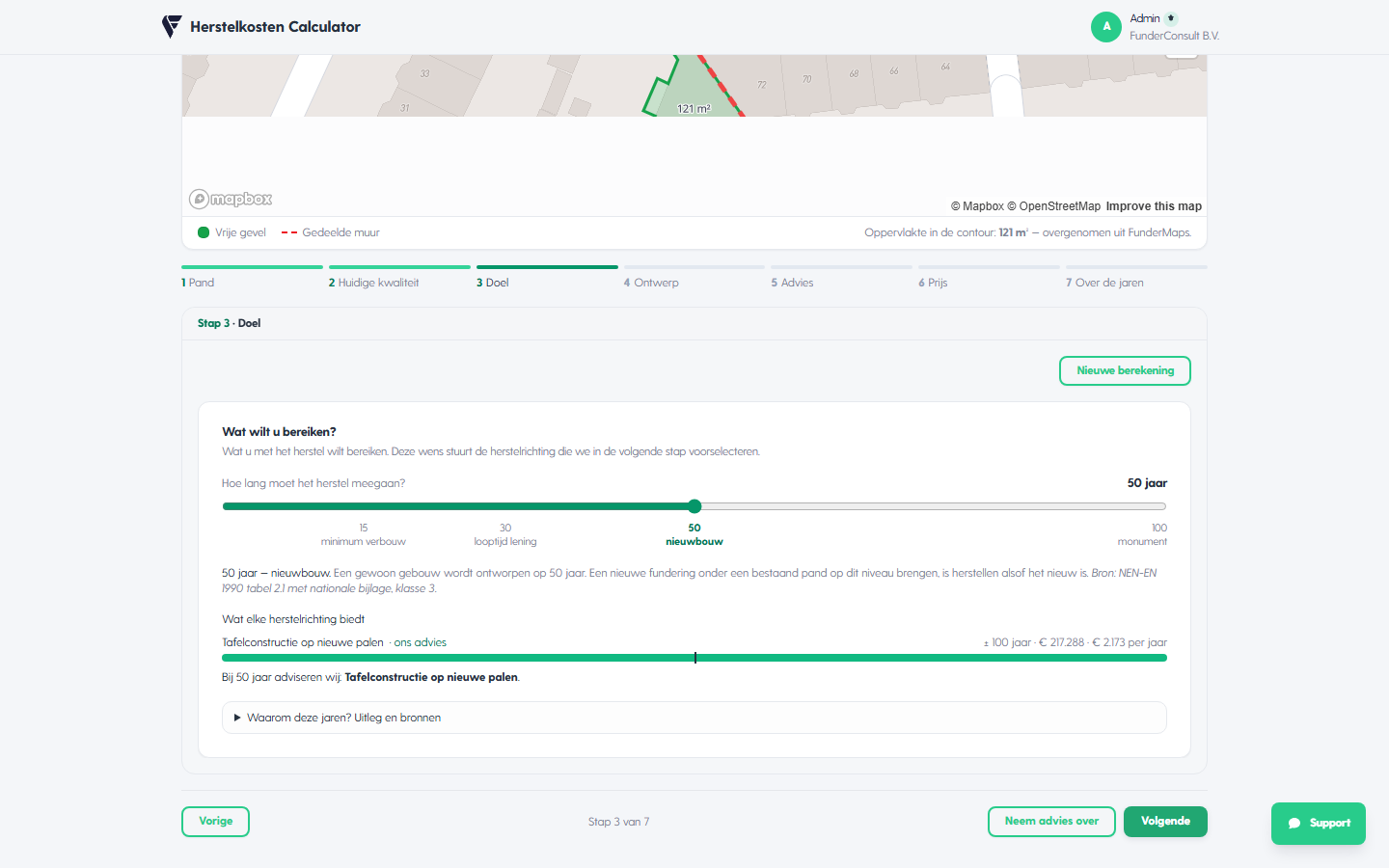Screen dimensions: 1389x868
Task: Follow the 'Improve this map' link
Action: coord(1154,206)
